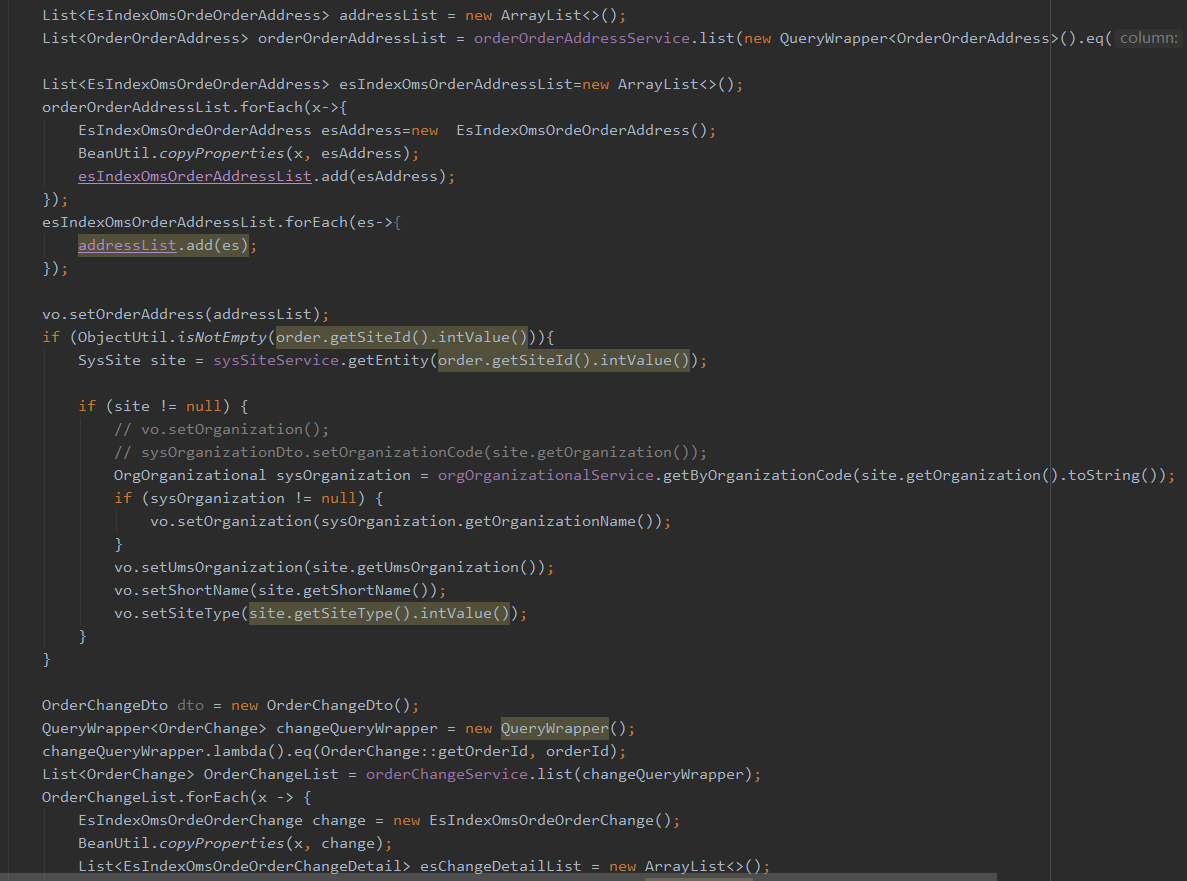Click underlined "esIndexOmsOrderAddressList" before .add(esAddress)

[195, 176]
